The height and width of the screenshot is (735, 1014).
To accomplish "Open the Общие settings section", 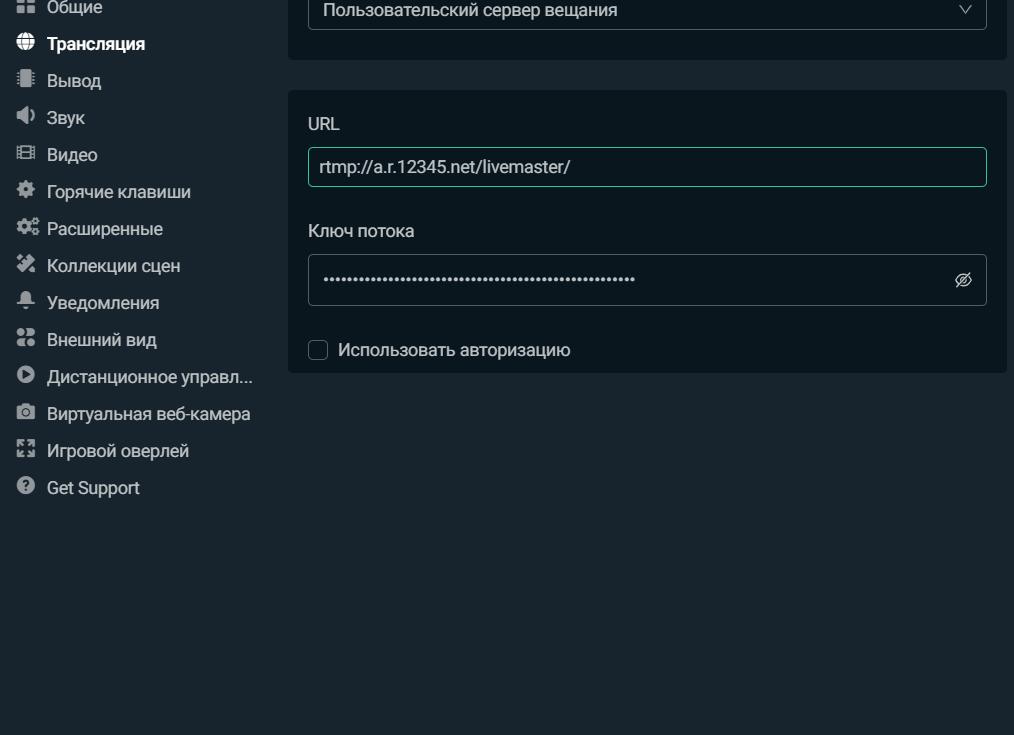I will pyautogui.click(x=74, y=7).
